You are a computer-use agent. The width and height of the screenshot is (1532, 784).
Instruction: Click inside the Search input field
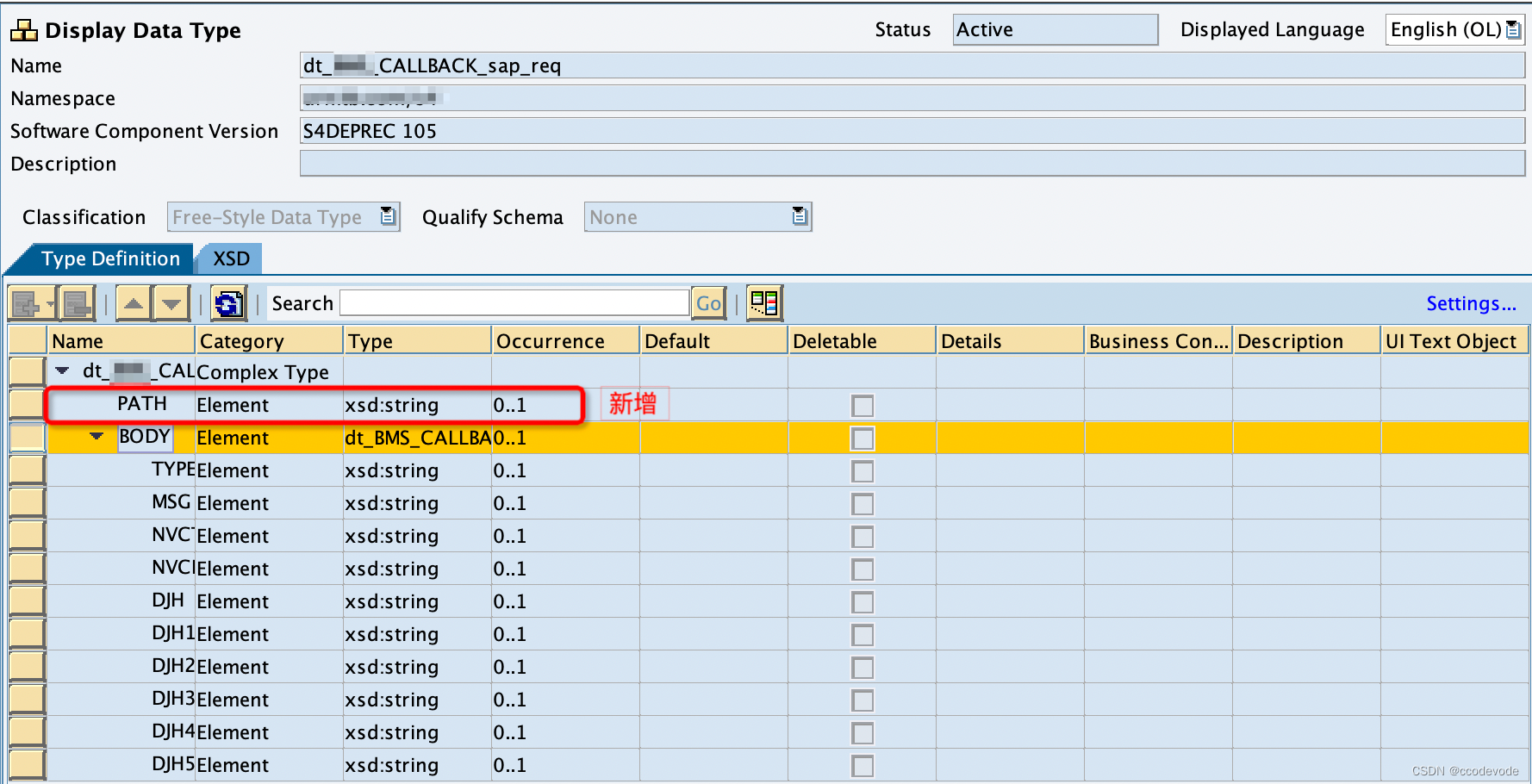(x=513, y=302)
